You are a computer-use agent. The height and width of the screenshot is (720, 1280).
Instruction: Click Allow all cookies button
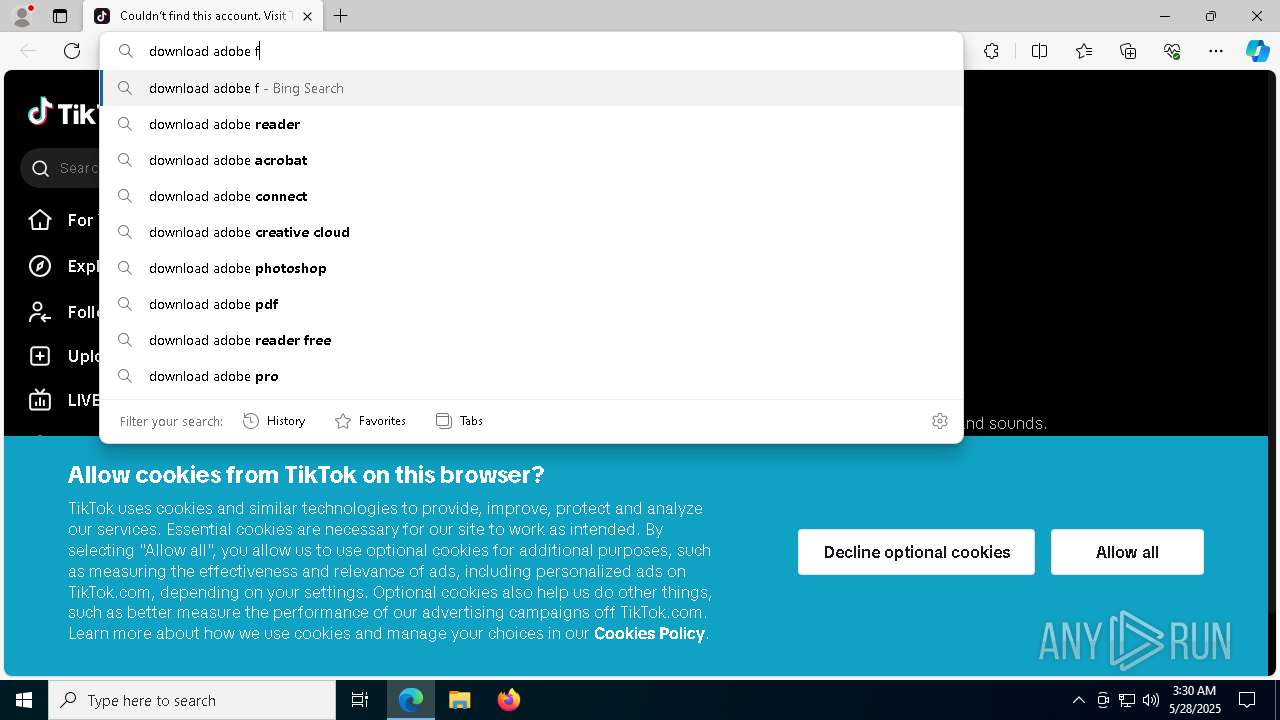(x=1127, y=552)
